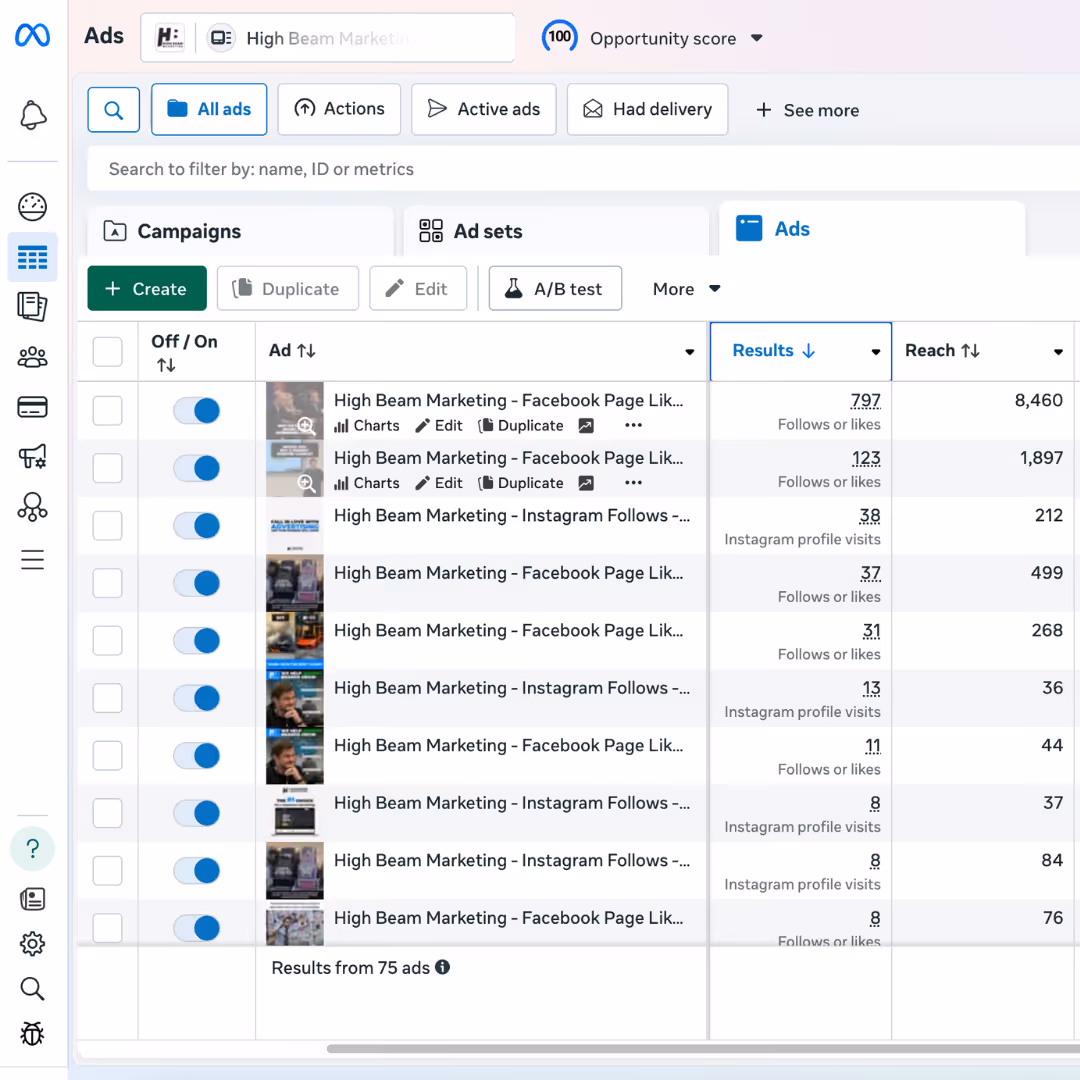Open Charts for the 123 results ad
Image resolution: width=1080 pixels, height=1080 pixels.
(x=366, y=483)
